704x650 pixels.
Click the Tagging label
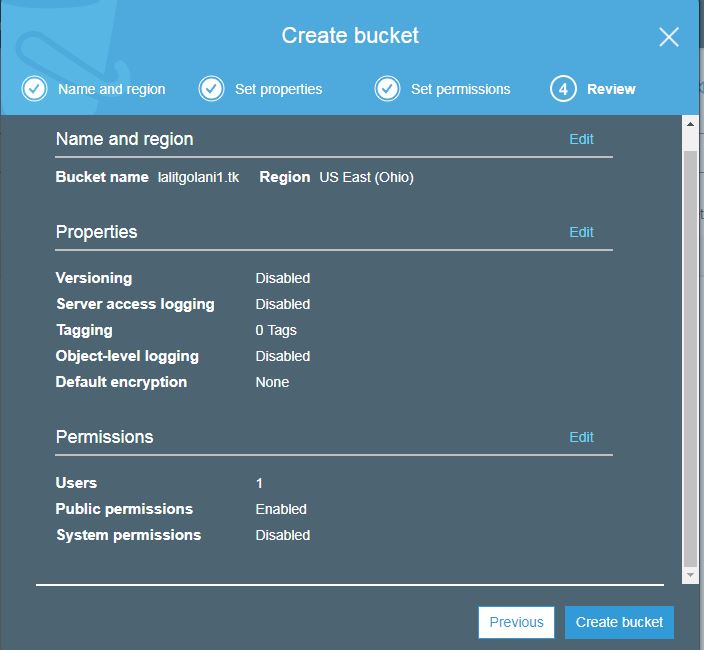(x=84, y=330)
